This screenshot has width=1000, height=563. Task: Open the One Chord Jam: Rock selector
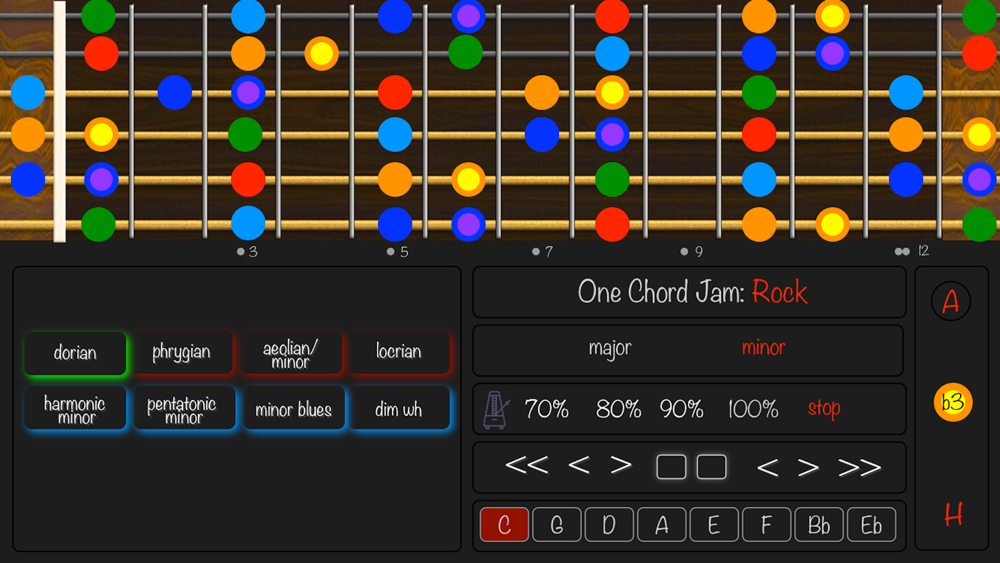[x=689, y=292]
